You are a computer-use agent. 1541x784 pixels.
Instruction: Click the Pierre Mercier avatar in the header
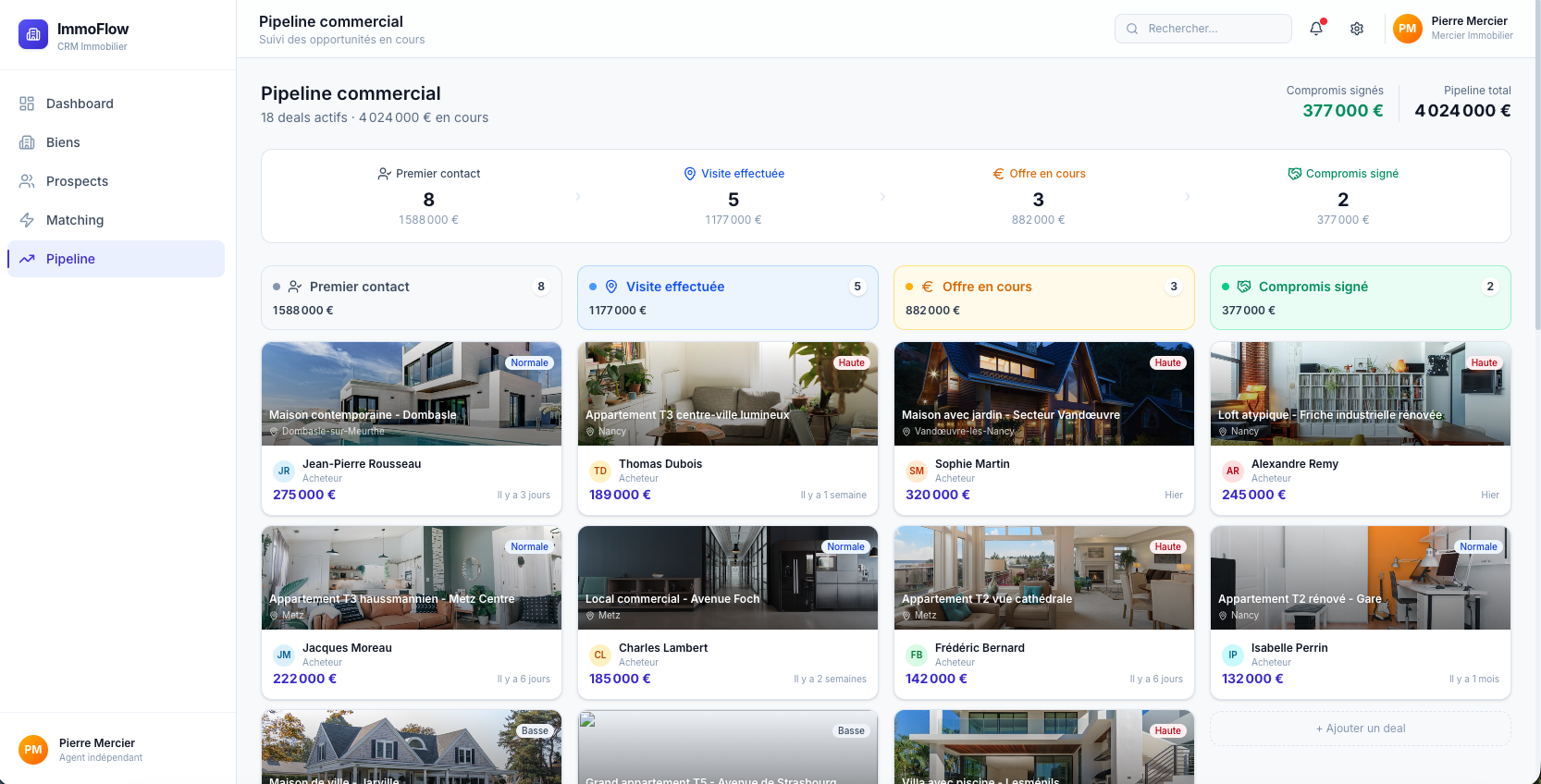pos(1407,29)
